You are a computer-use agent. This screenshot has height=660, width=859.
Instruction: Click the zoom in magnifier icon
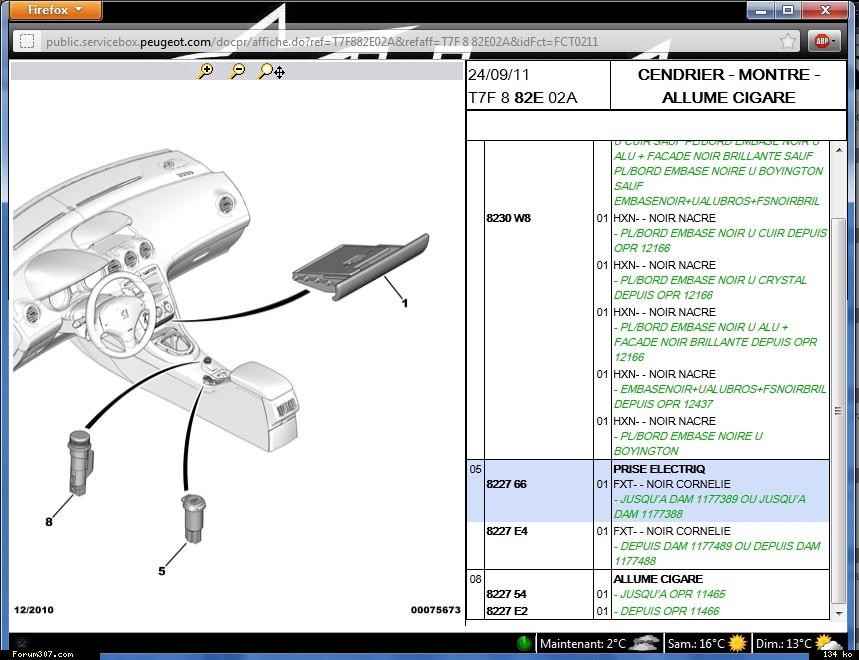206,71
